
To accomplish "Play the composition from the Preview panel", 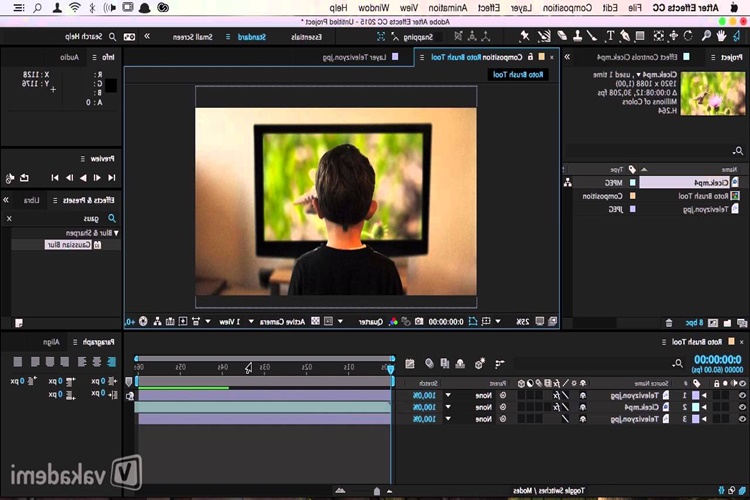I will coord(83,178).
